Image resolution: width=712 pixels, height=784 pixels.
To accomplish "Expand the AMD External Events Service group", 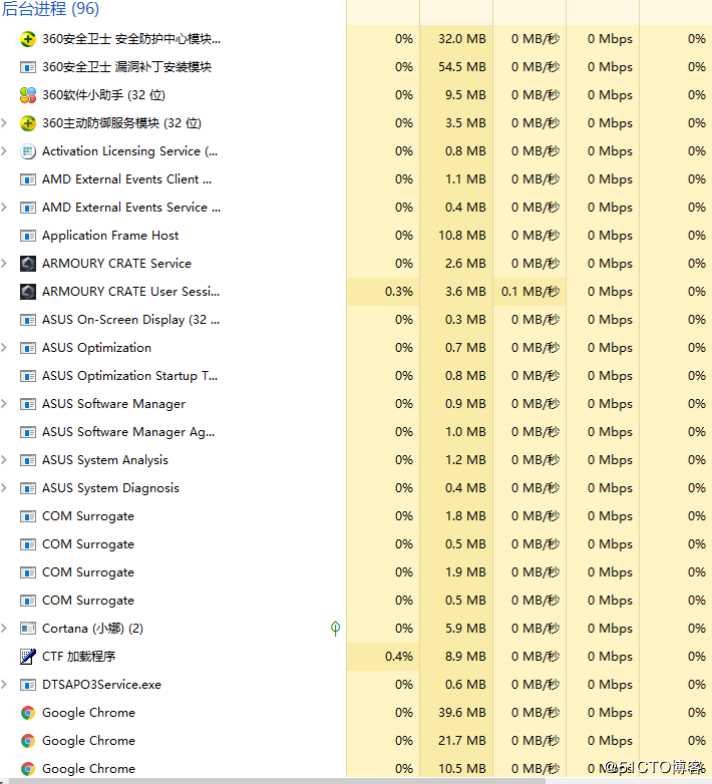I will 4,208.
